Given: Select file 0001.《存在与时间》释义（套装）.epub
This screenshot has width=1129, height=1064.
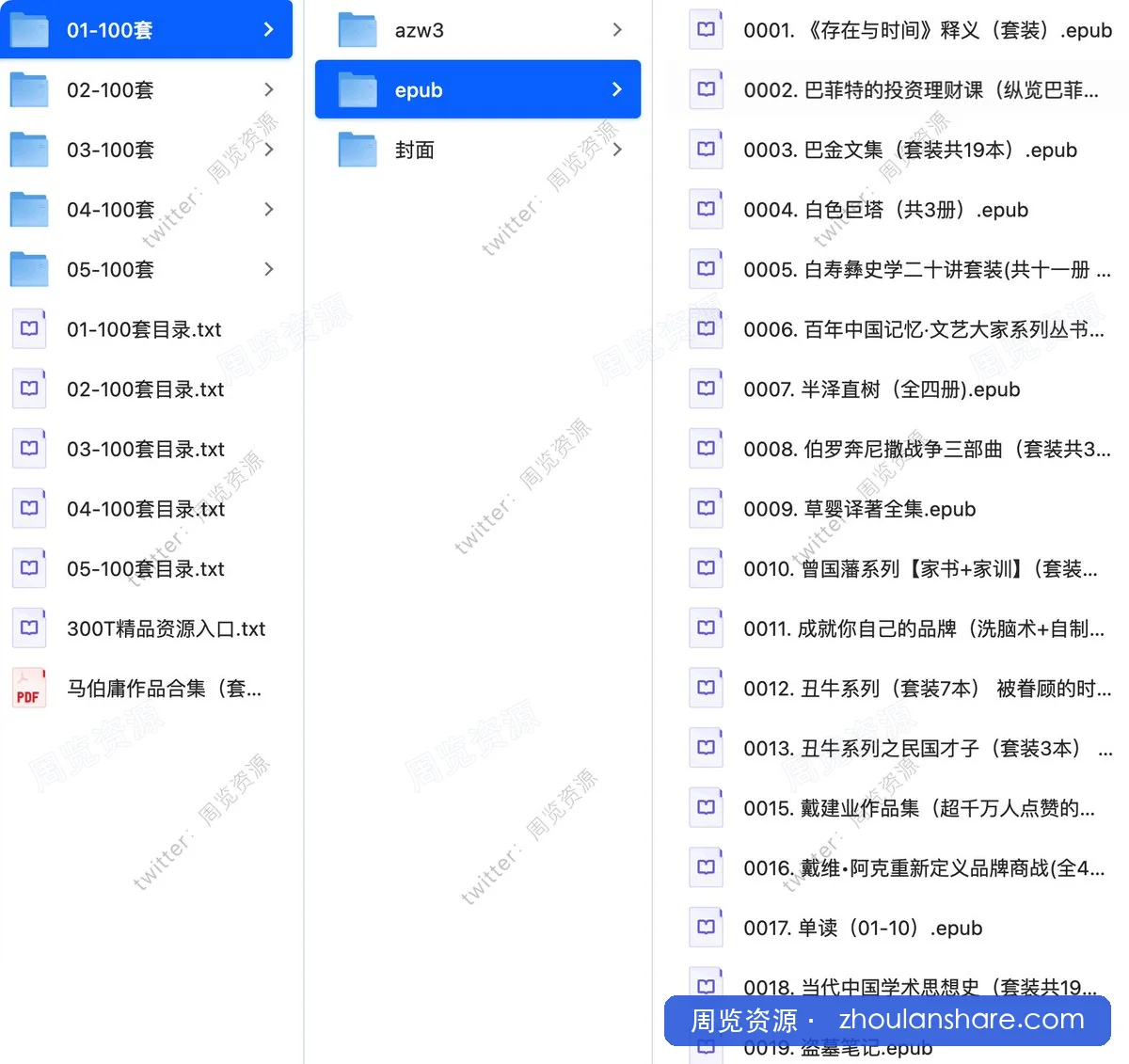Looking at the screenshot, I should pos(928,30).
